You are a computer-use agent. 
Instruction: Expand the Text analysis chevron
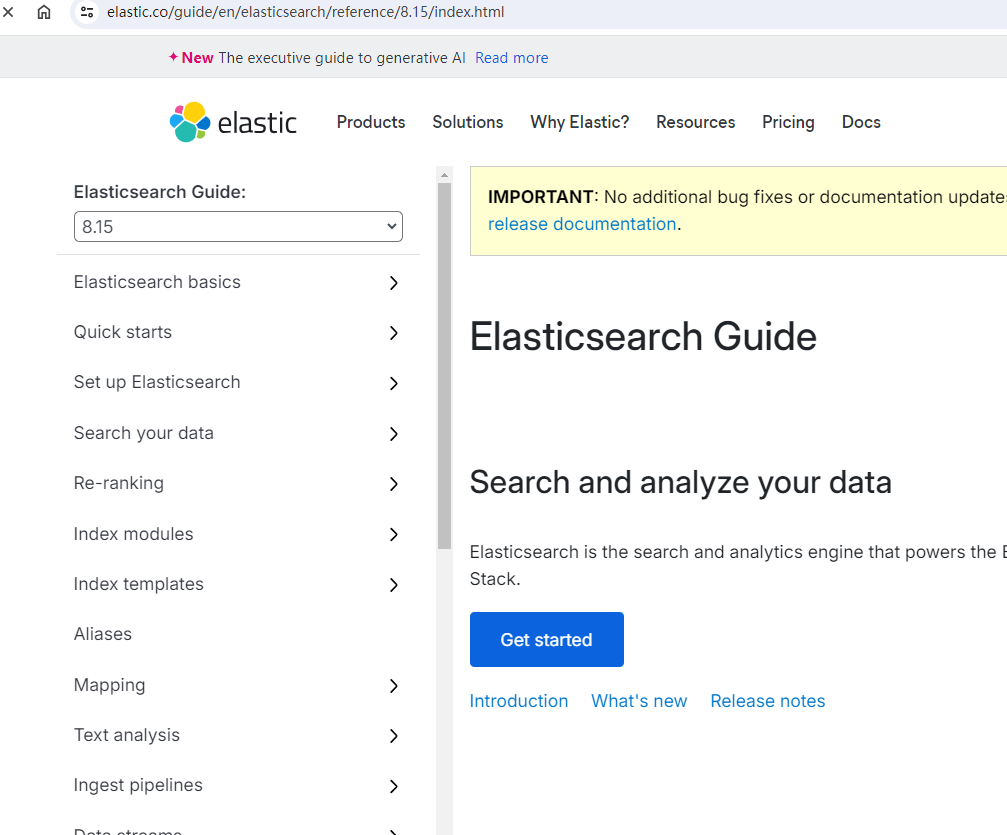[394, 736]
